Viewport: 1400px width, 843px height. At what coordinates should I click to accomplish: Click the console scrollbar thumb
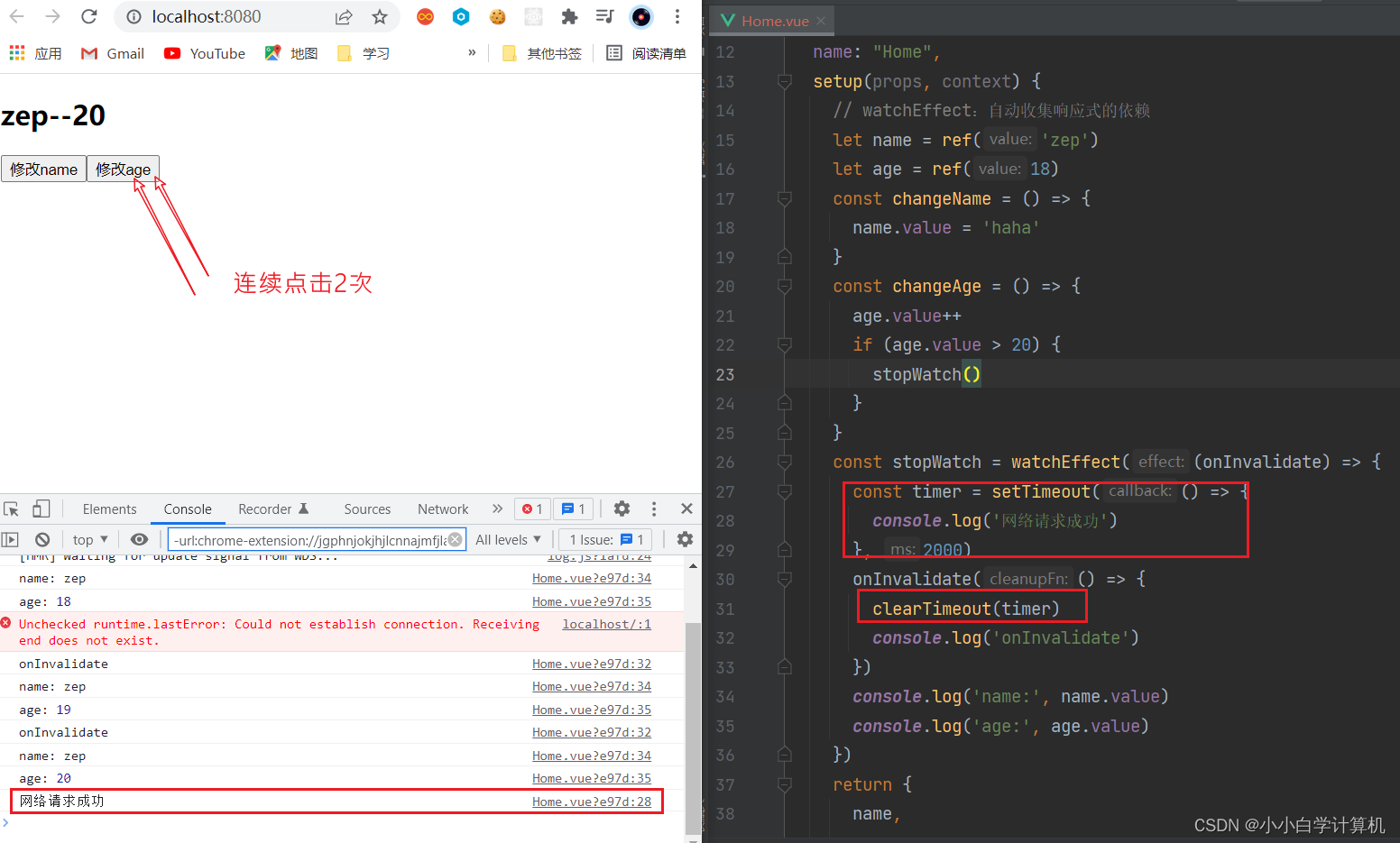coord(693,728)
